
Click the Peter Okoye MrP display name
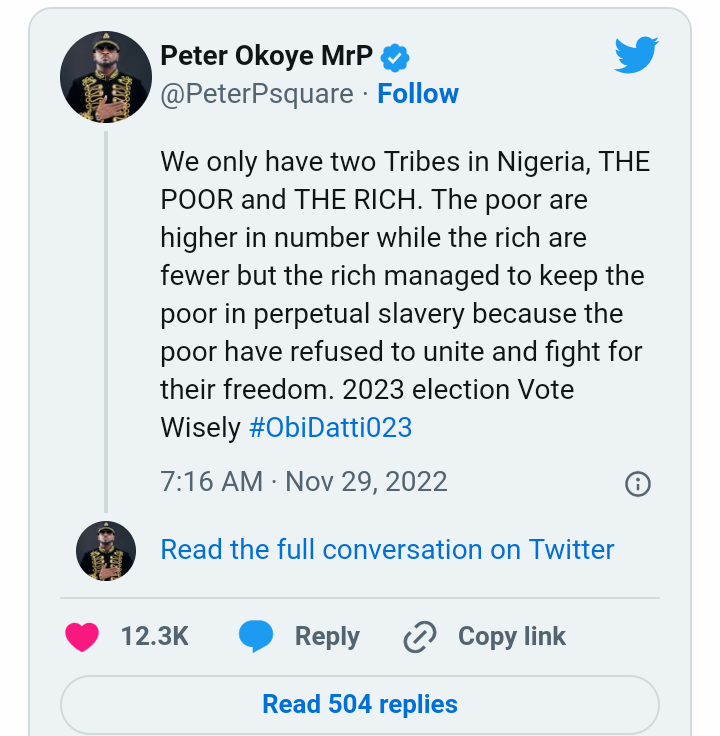267,56
